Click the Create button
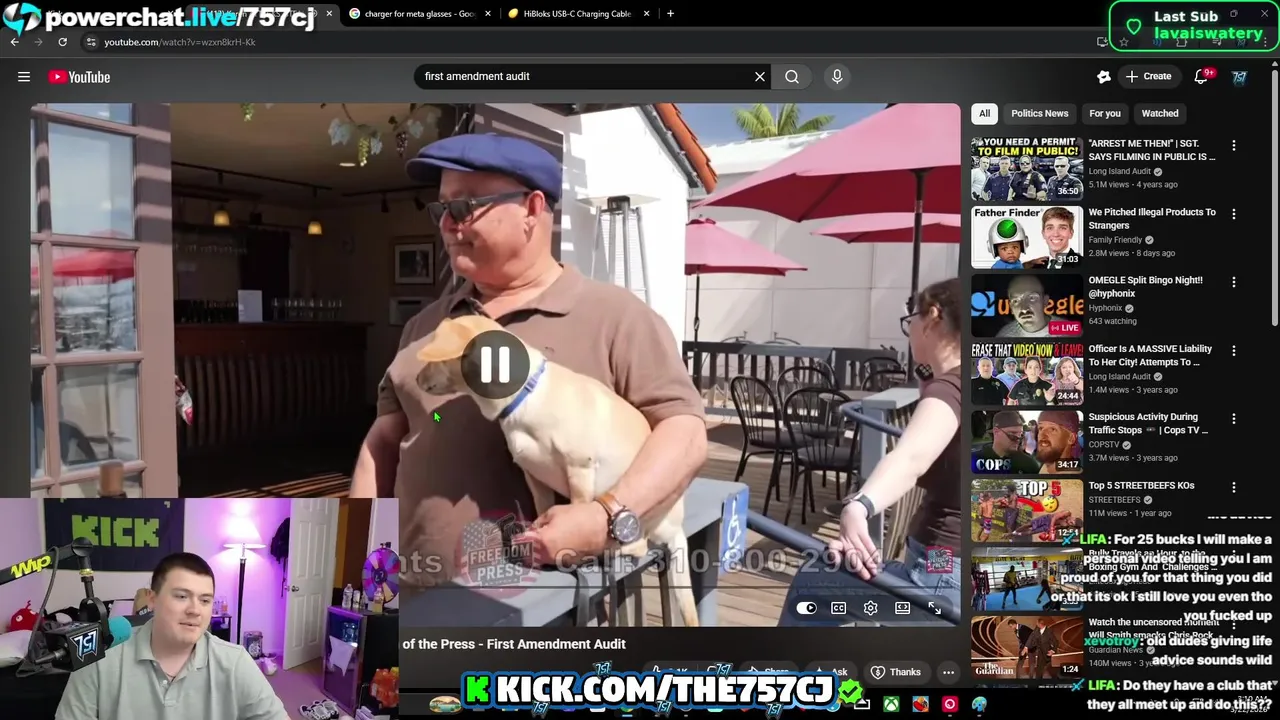The image size is (1280, 720). coord(1148,77)
